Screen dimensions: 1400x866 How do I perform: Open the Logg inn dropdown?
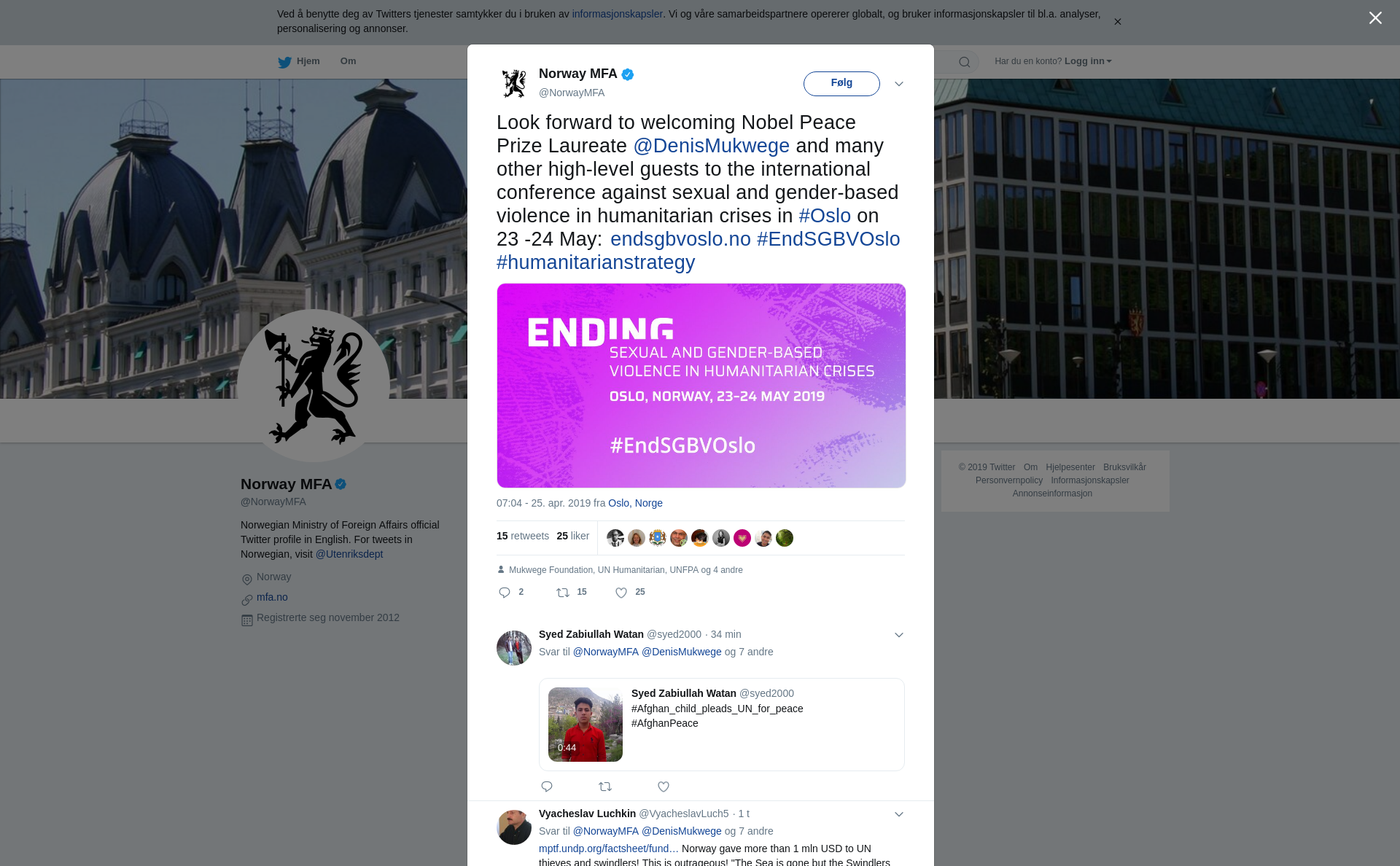(x=1088, y=61)
